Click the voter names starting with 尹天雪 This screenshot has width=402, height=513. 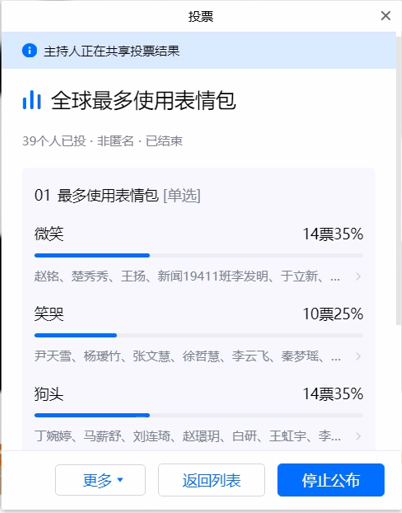click(187, 356)
